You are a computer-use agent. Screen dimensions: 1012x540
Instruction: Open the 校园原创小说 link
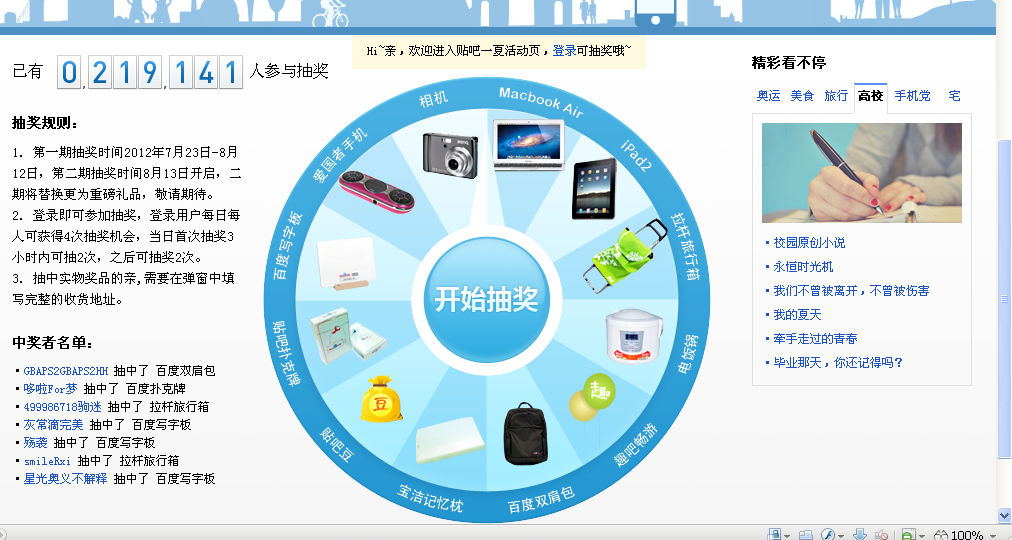809,243
